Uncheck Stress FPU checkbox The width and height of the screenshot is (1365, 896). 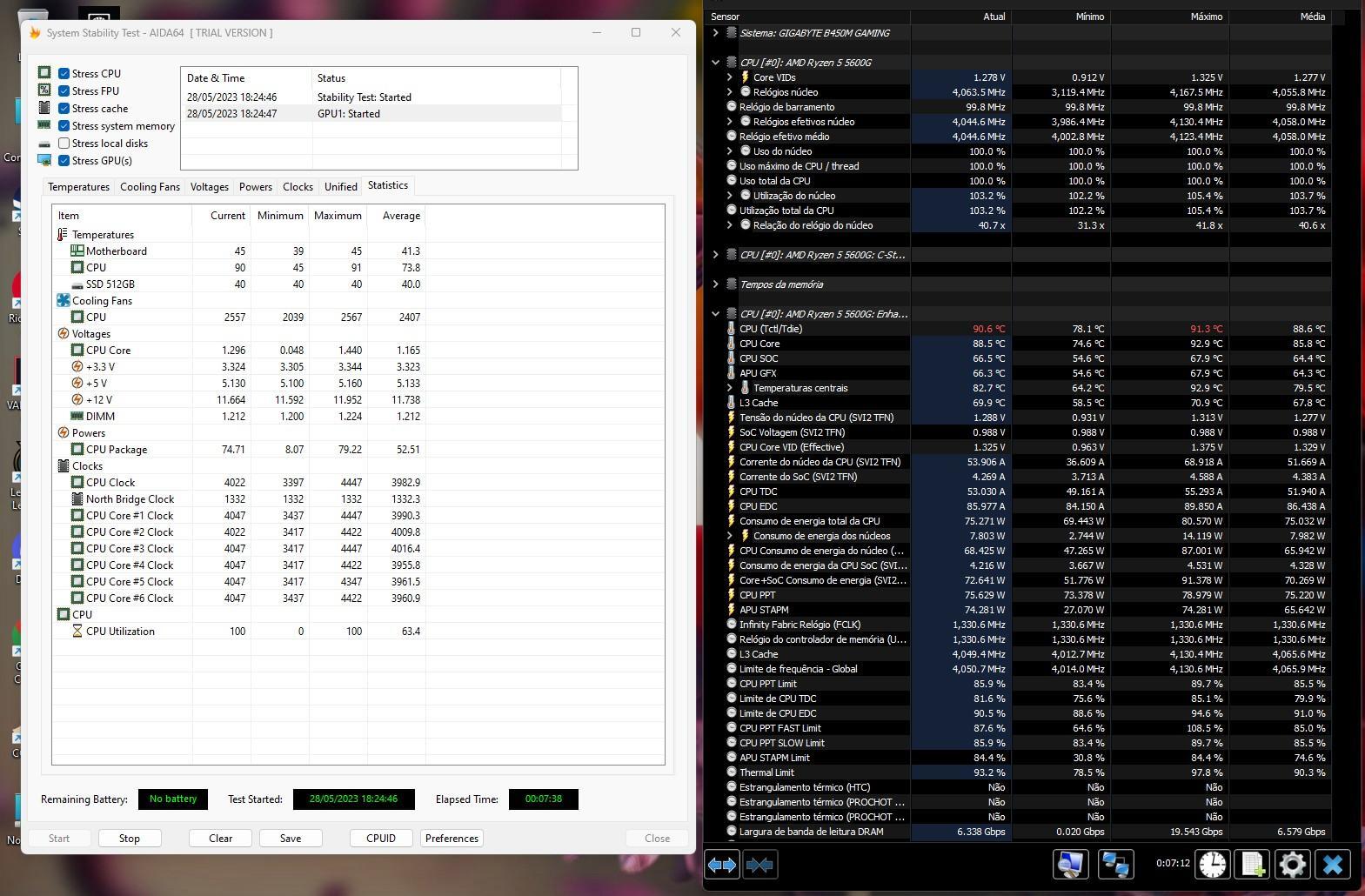[x=64, y=91]
